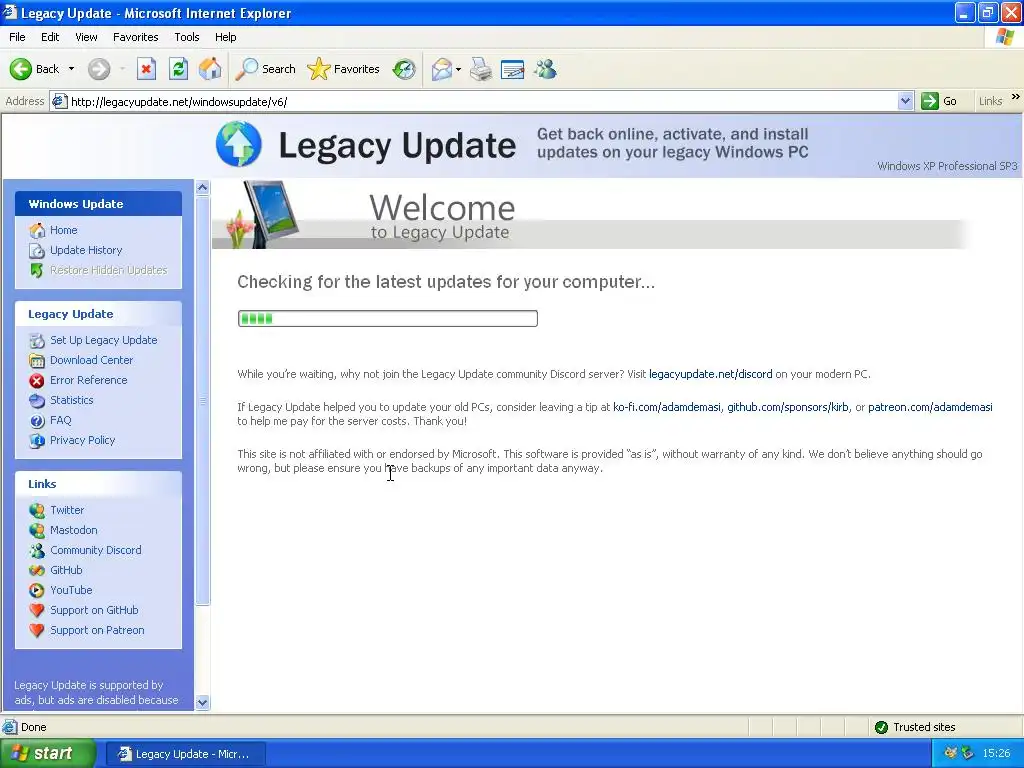This screenshot has height=768, width=1024.
Task: Click the Legacy Update globe logo
Action: pos(239,144)
